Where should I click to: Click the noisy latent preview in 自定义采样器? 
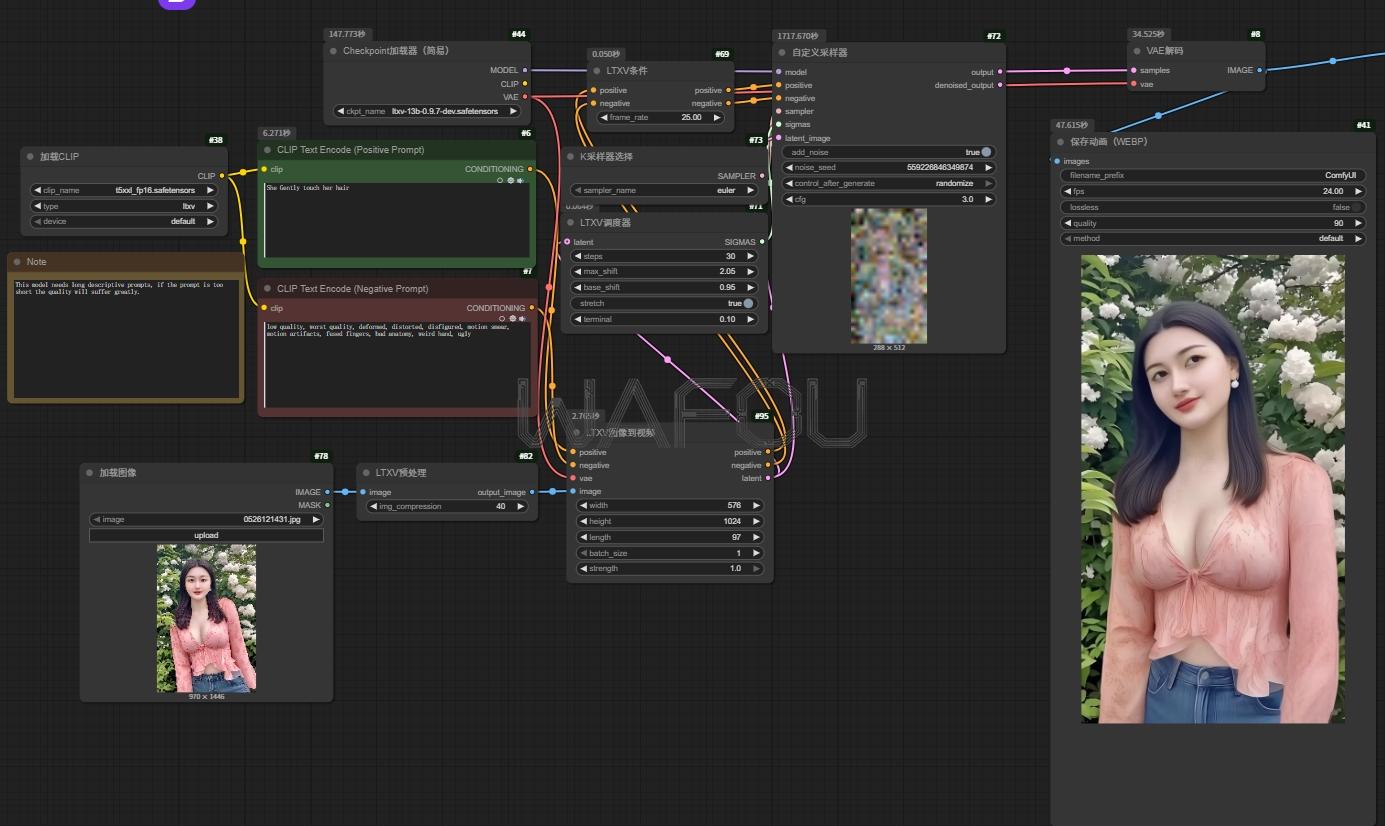pos(889,276)
